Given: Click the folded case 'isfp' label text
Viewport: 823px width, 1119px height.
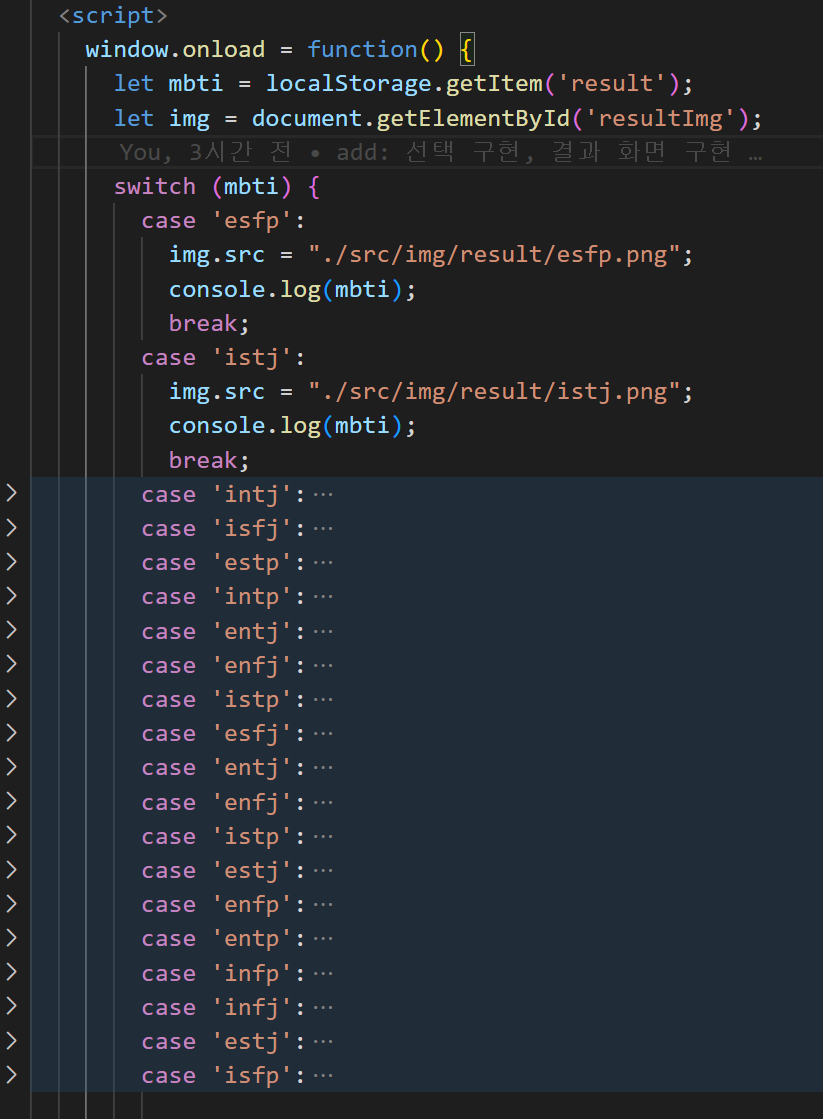Looking at the screenshot, I should point(223,1075).
